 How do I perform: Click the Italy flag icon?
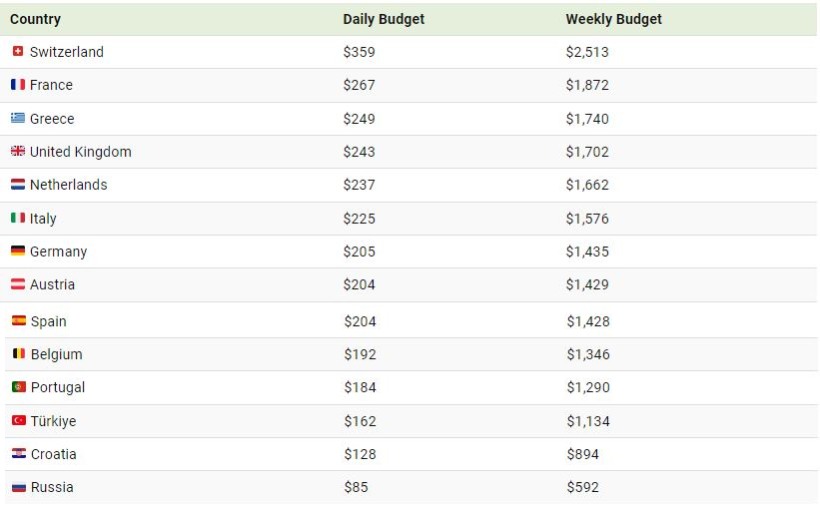pos(18,218)
